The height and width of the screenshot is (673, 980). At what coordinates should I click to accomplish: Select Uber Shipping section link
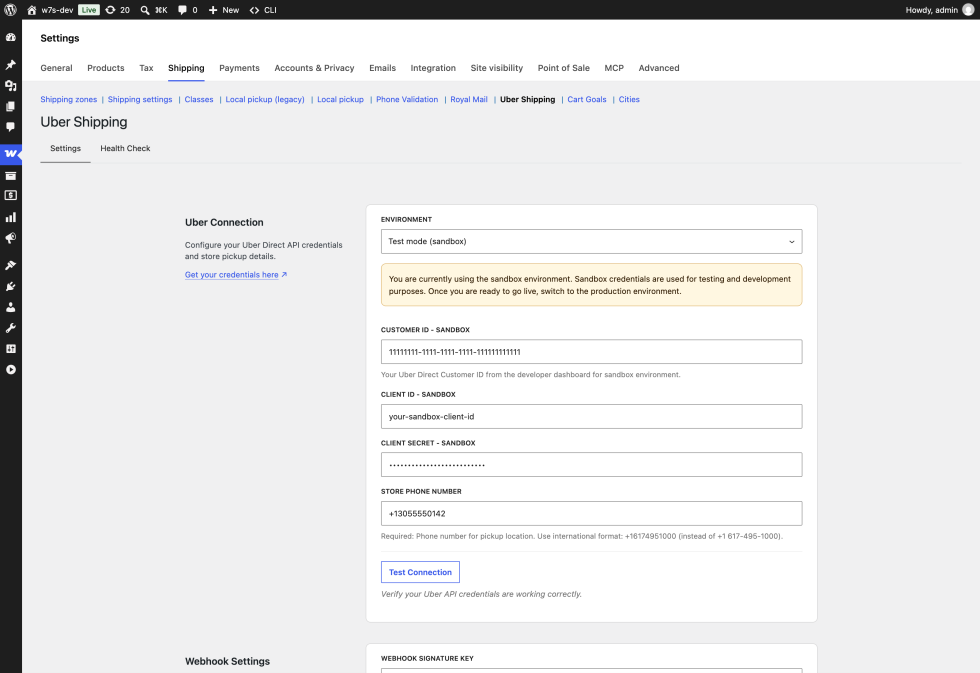[528, 99]
